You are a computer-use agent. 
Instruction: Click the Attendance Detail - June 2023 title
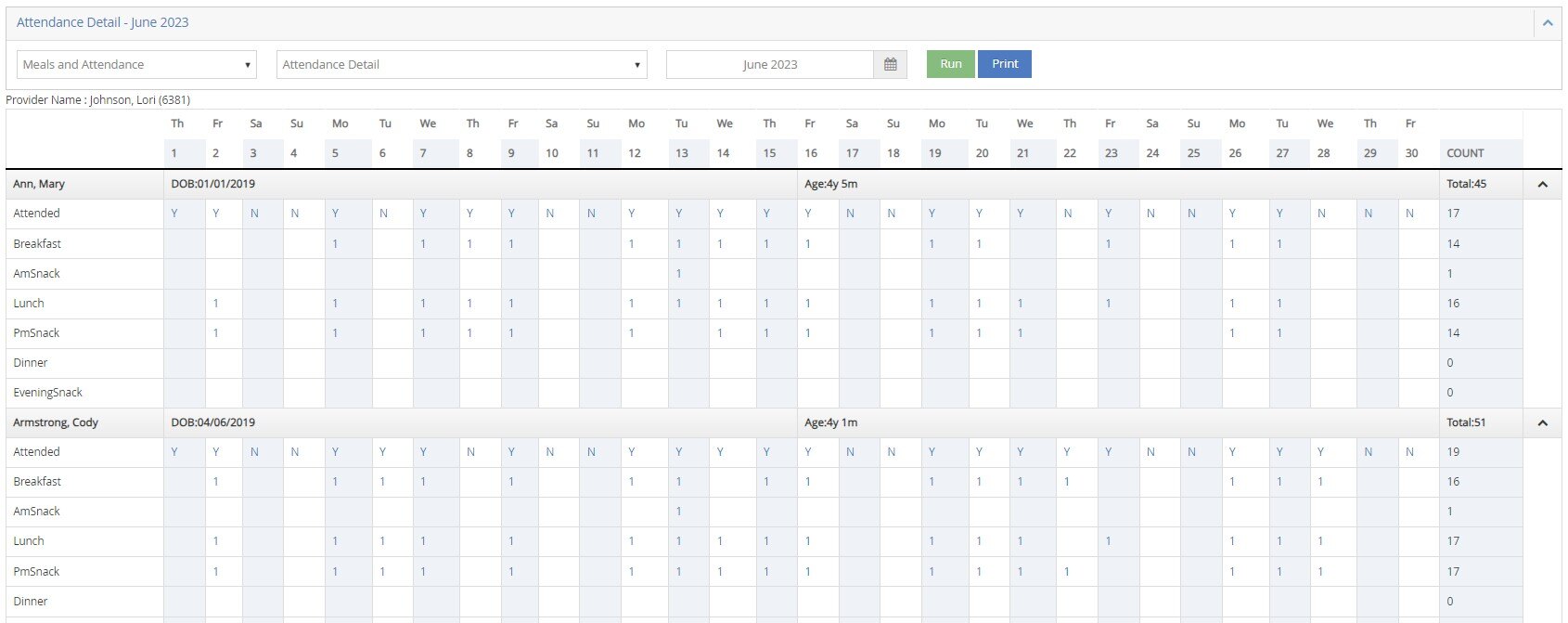(x=102, y=22)
